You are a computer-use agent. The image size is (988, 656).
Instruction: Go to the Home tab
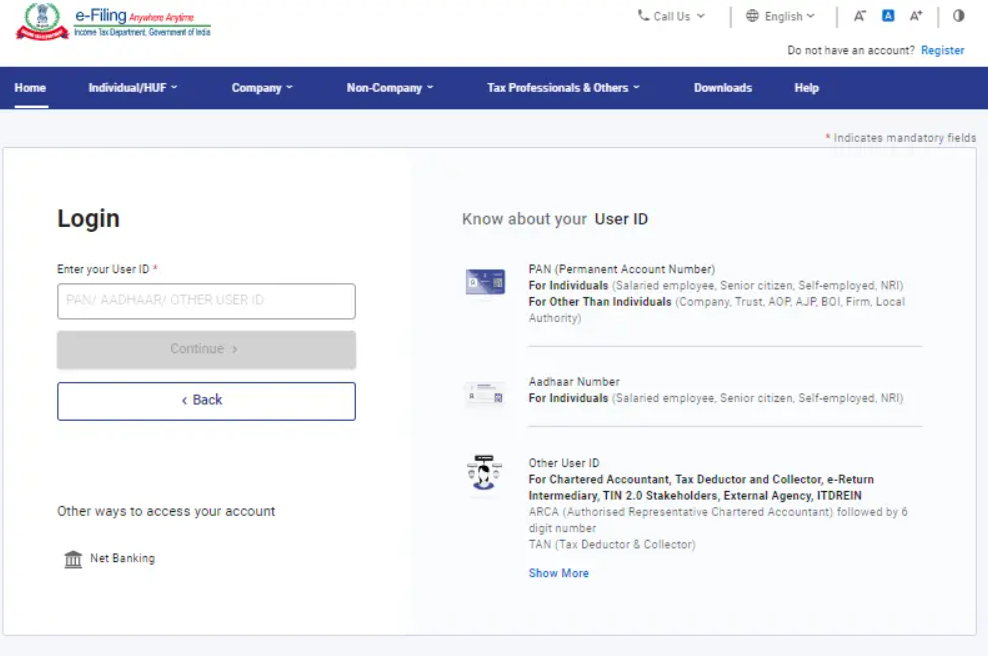[30, 88]
